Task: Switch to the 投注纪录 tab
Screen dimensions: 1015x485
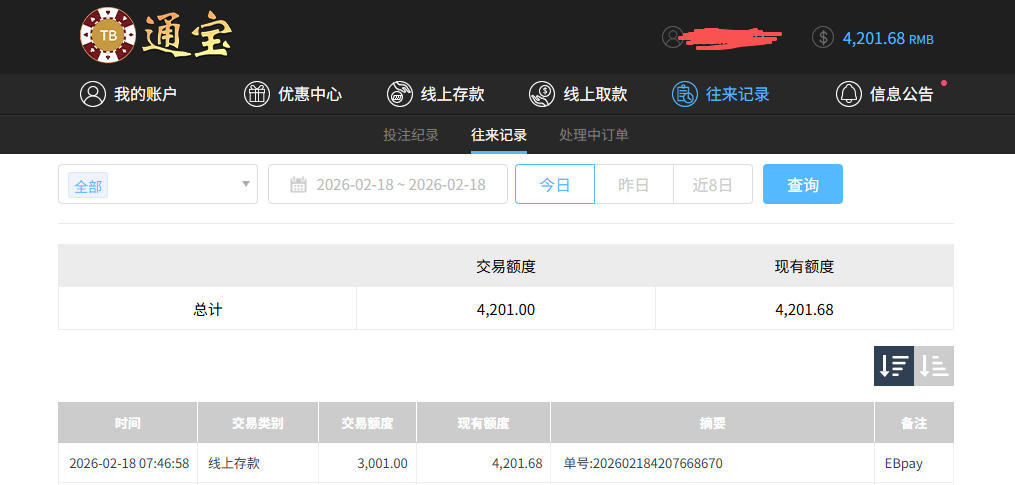Action: (x=411, y=135)
